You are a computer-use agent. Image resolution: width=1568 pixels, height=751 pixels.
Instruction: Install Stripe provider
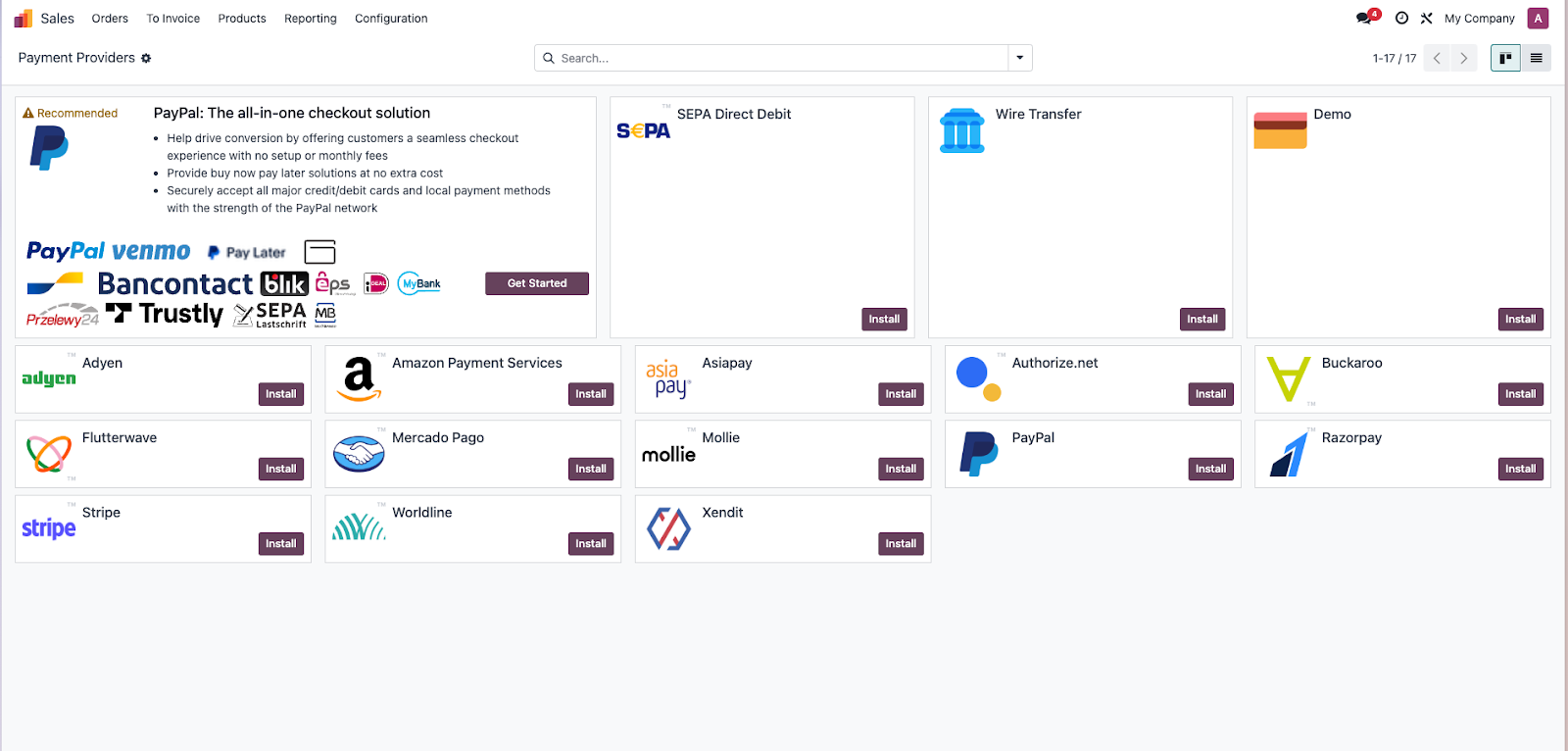(280, 543)
